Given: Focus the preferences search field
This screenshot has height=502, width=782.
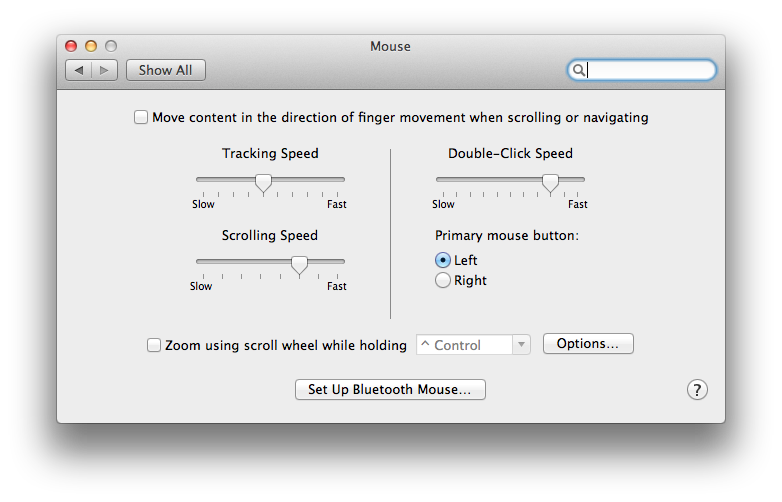Looking at the screenshot, I should [650, 70].
